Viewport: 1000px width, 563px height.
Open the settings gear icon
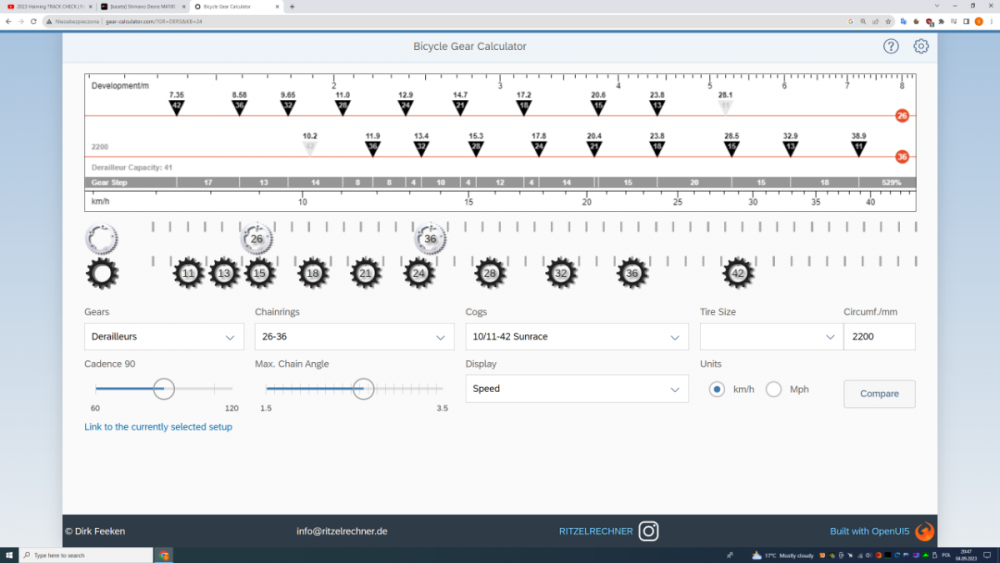921,46
